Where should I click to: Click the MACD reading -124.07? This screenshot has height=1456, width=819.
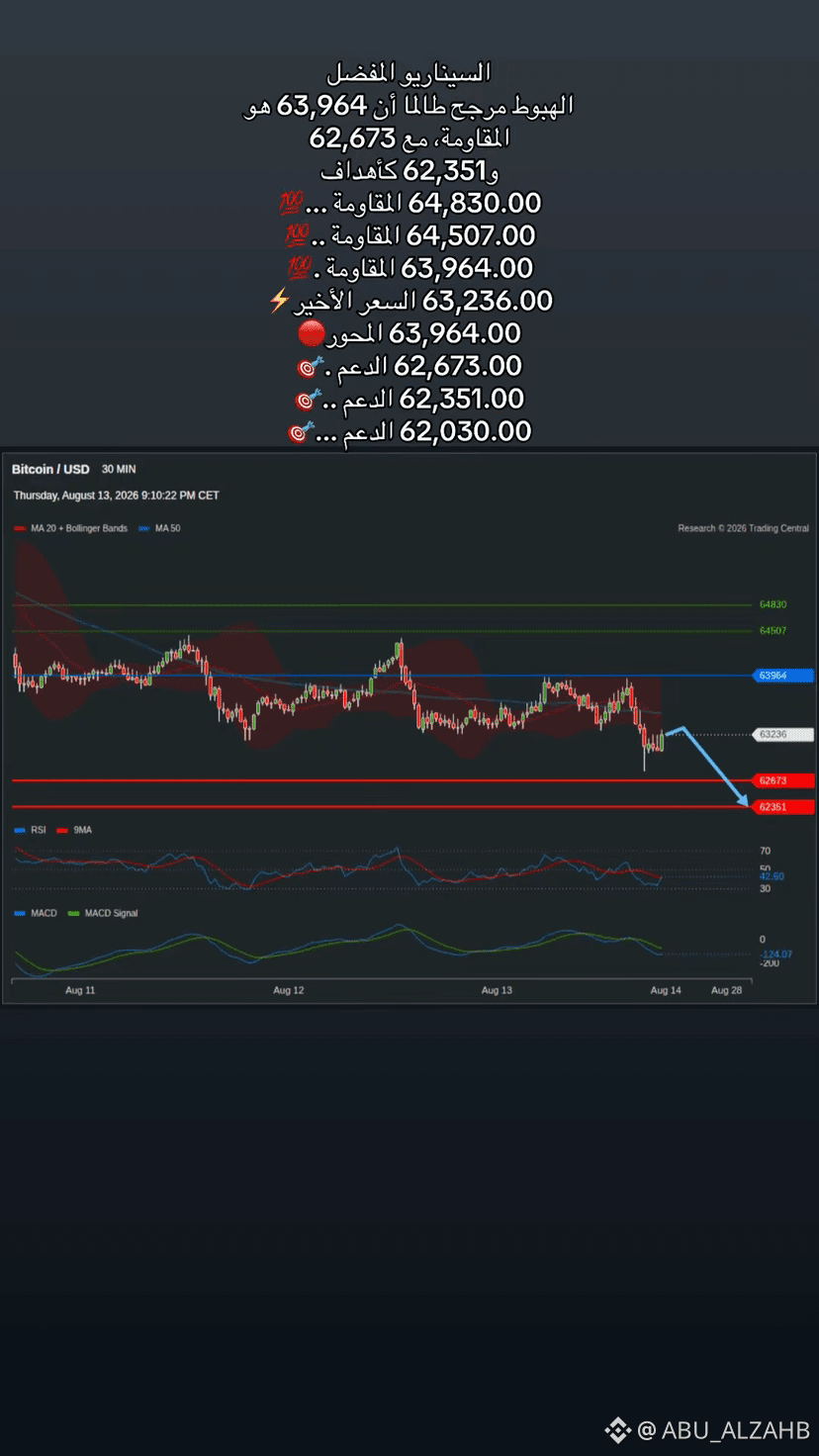pyautogui.click(x=774, y=954)
